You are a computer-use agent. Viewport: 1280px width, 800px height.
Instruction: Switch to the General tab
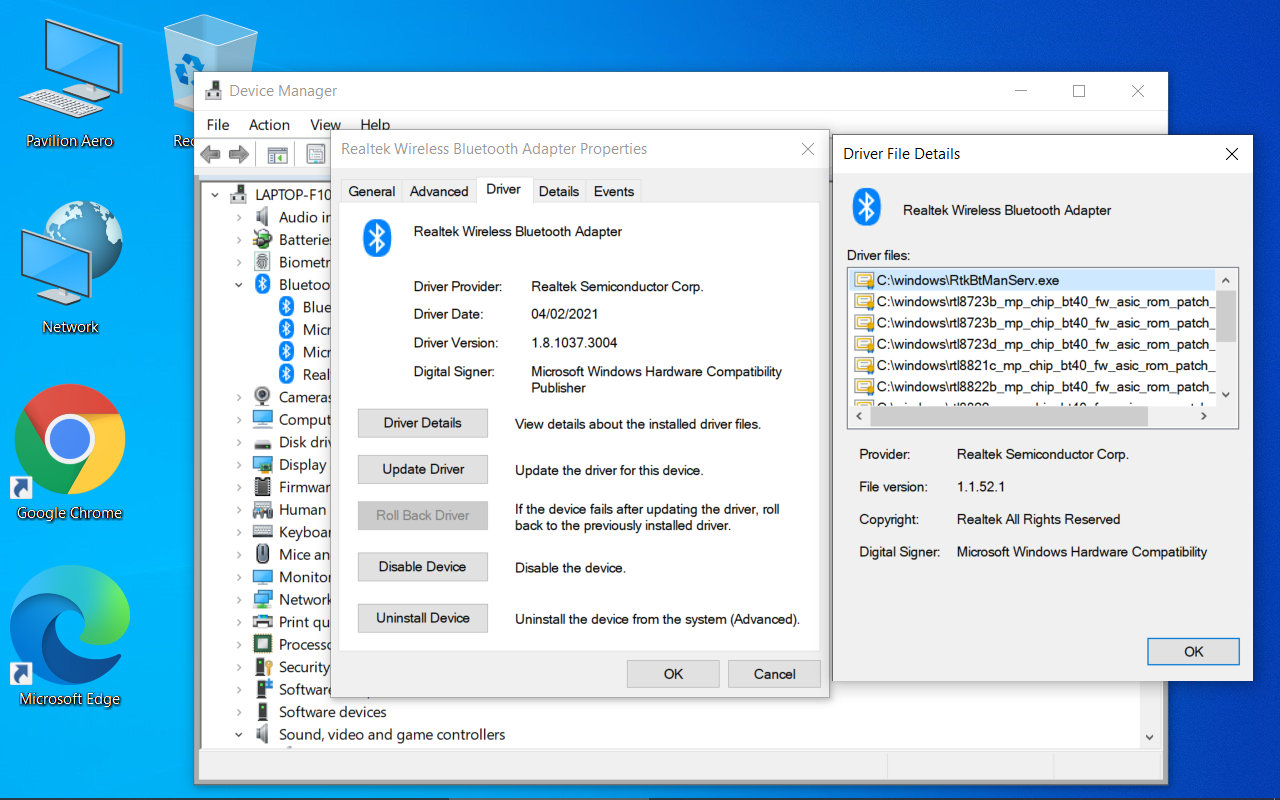pyautogui.click(x=372, y=191)
